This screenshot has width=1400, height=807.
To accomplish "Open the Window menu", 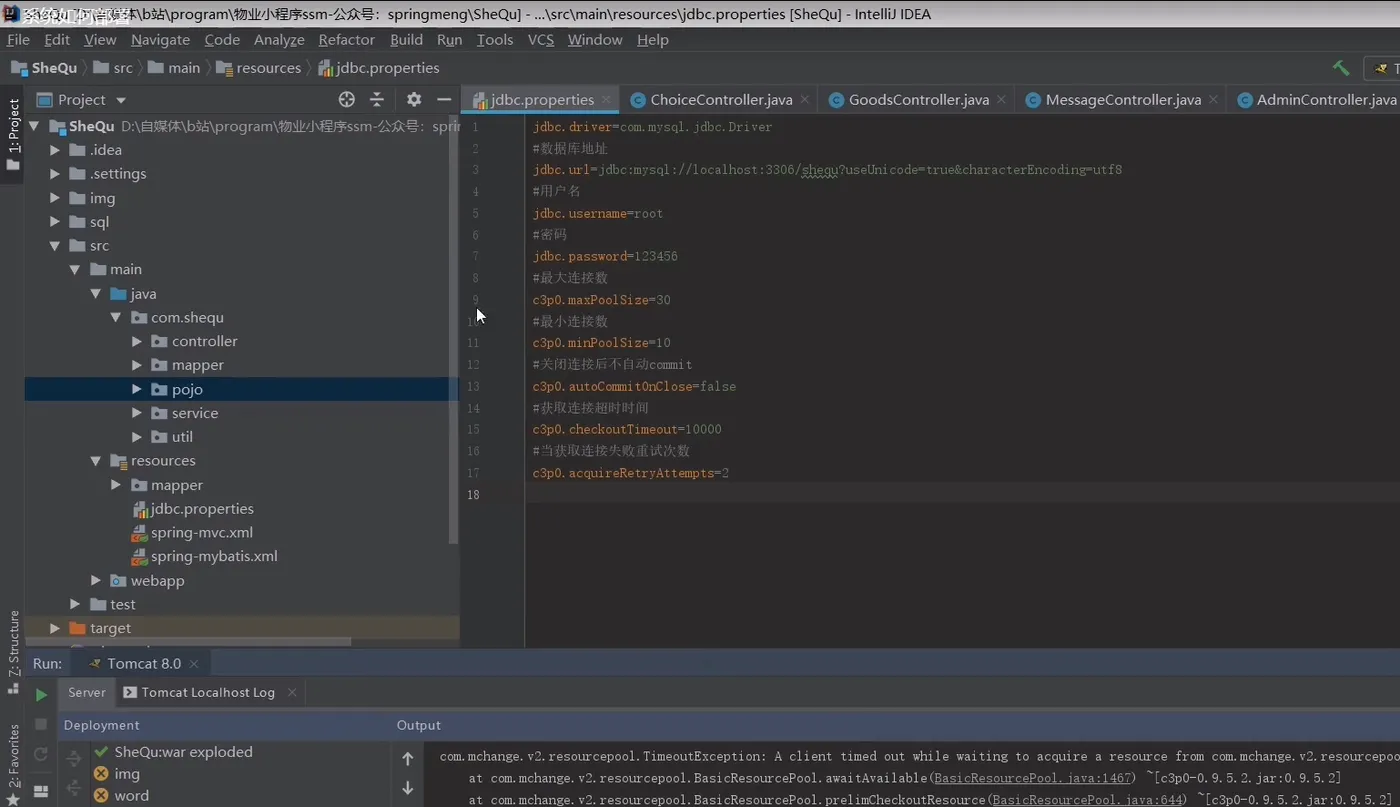I will 595,40.
